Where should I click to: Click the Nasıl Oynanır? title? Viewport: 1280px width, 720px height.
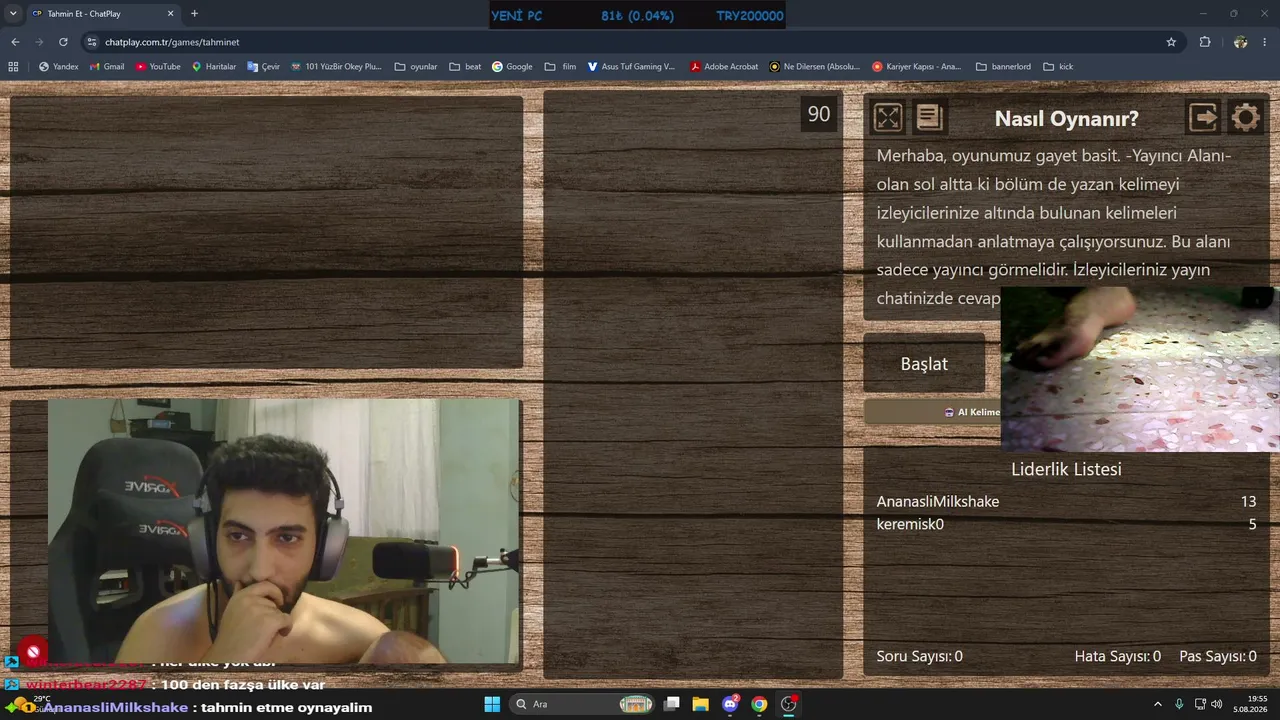[1067, 118]
